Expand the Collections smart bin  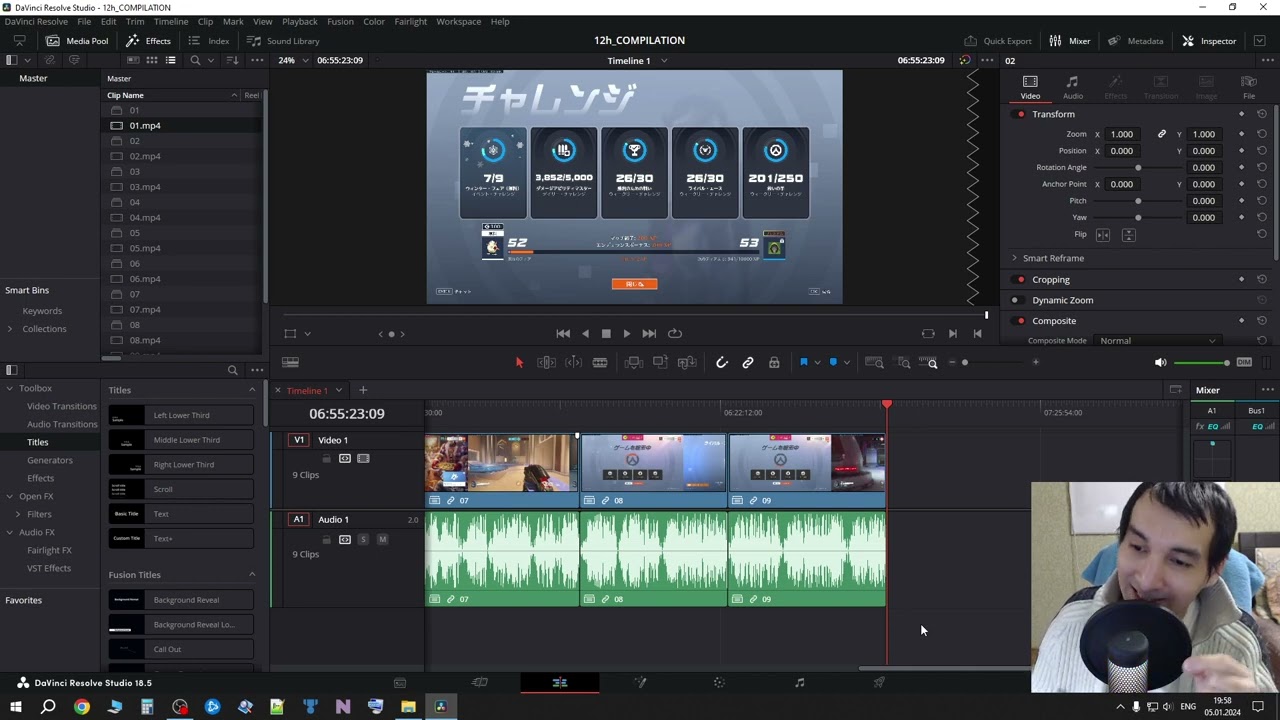coord(10,329)
